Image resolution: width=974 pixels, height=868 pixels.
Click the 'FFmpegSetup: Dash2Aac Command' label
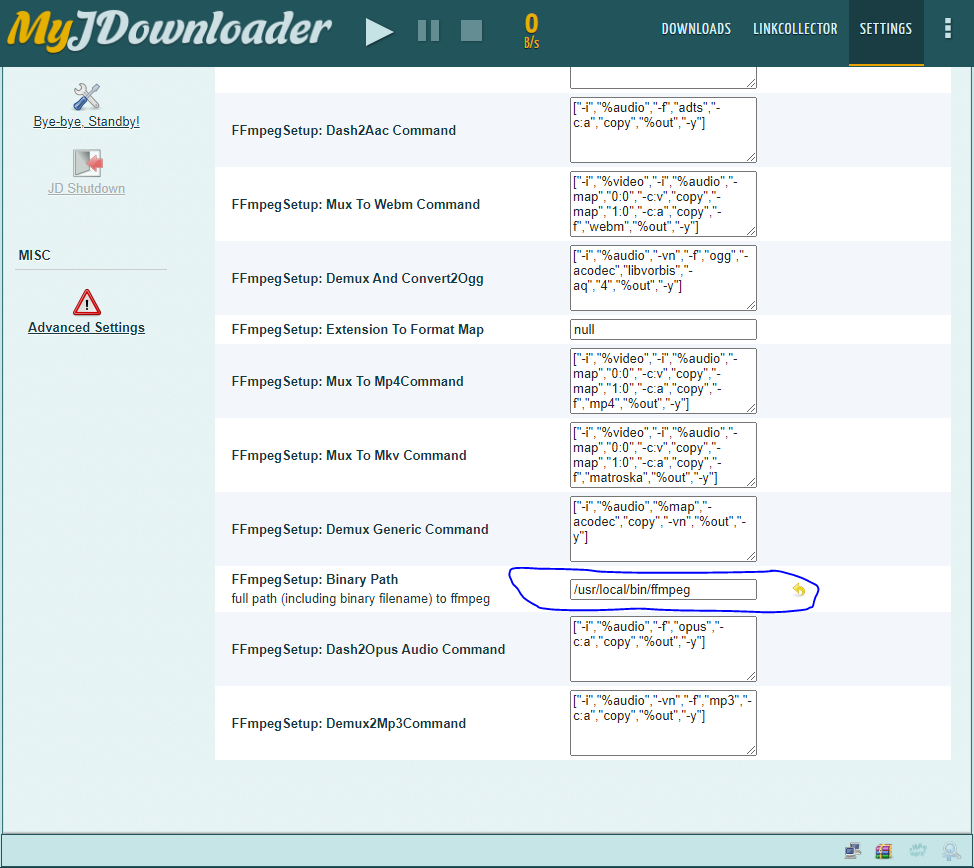(x=344, y=130)
